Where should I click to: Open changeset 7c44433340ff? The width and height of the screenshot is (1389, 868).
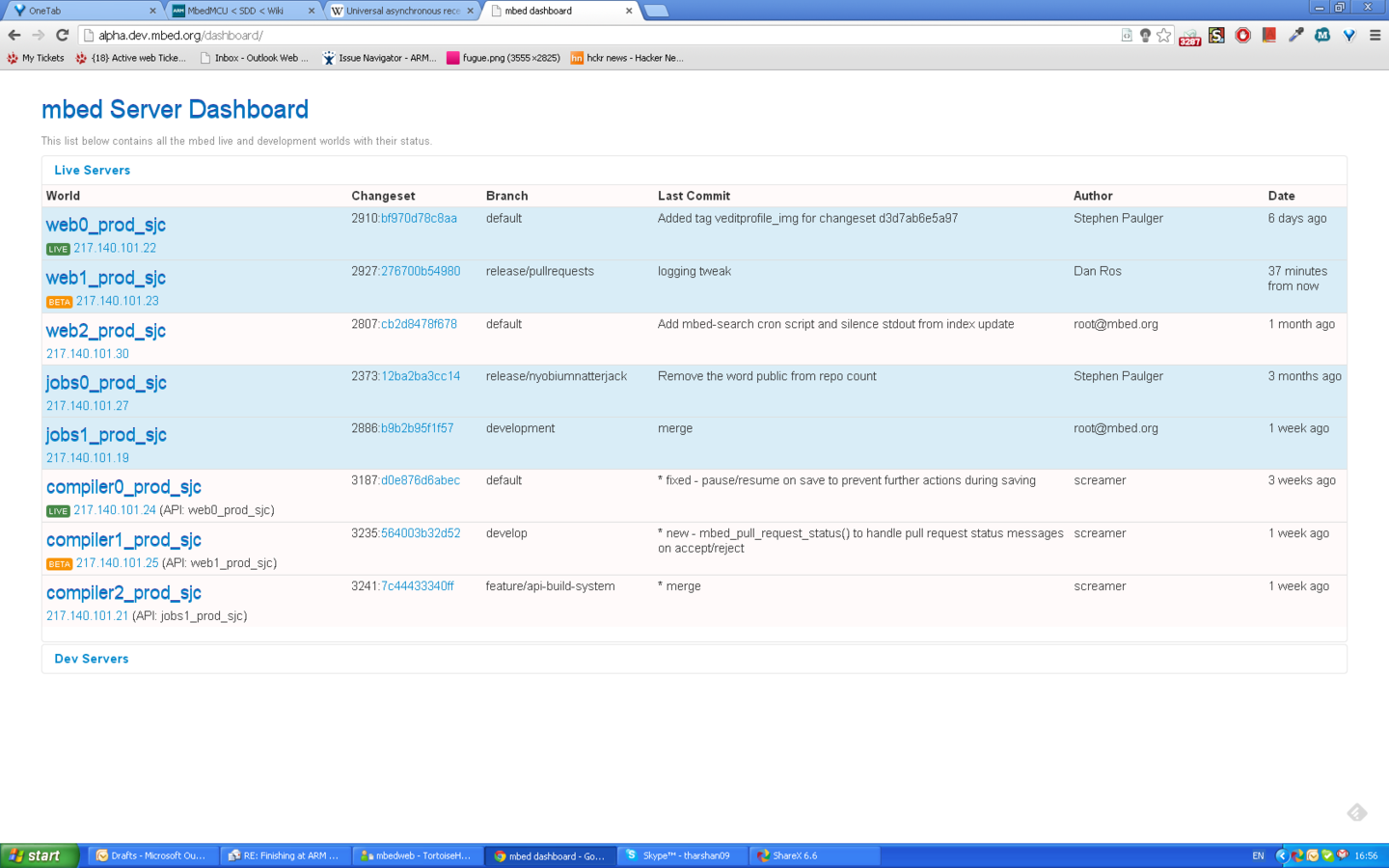point(417,587)
